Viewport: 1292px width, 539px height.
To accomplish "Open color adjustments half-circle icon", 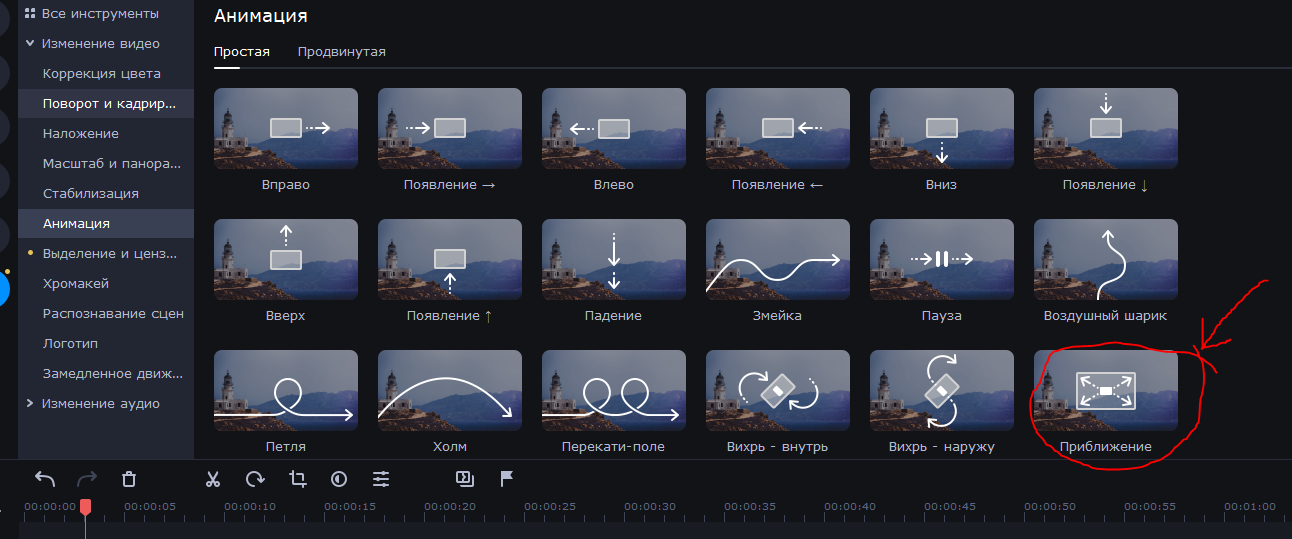I will (x=339, y=479).
